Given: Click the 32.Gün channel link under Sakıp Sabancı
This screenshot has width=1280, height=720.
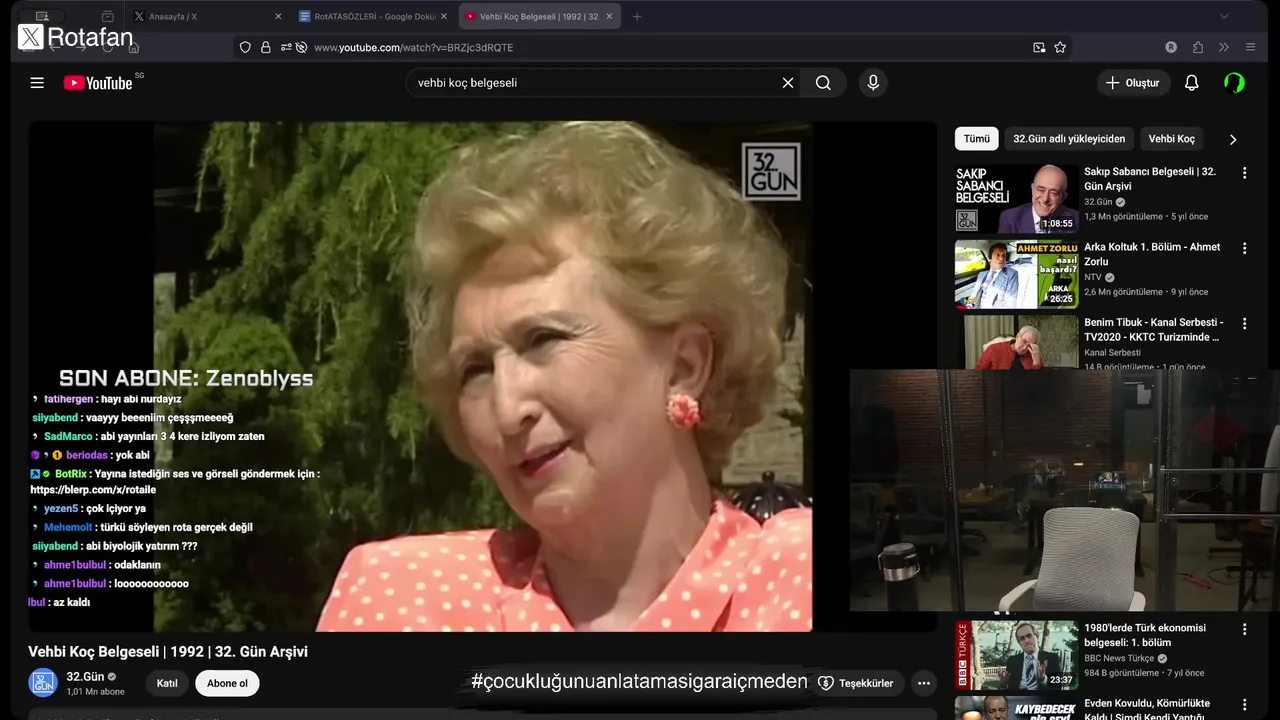Looking at the screenshot, I should (x=1098, y=202).
